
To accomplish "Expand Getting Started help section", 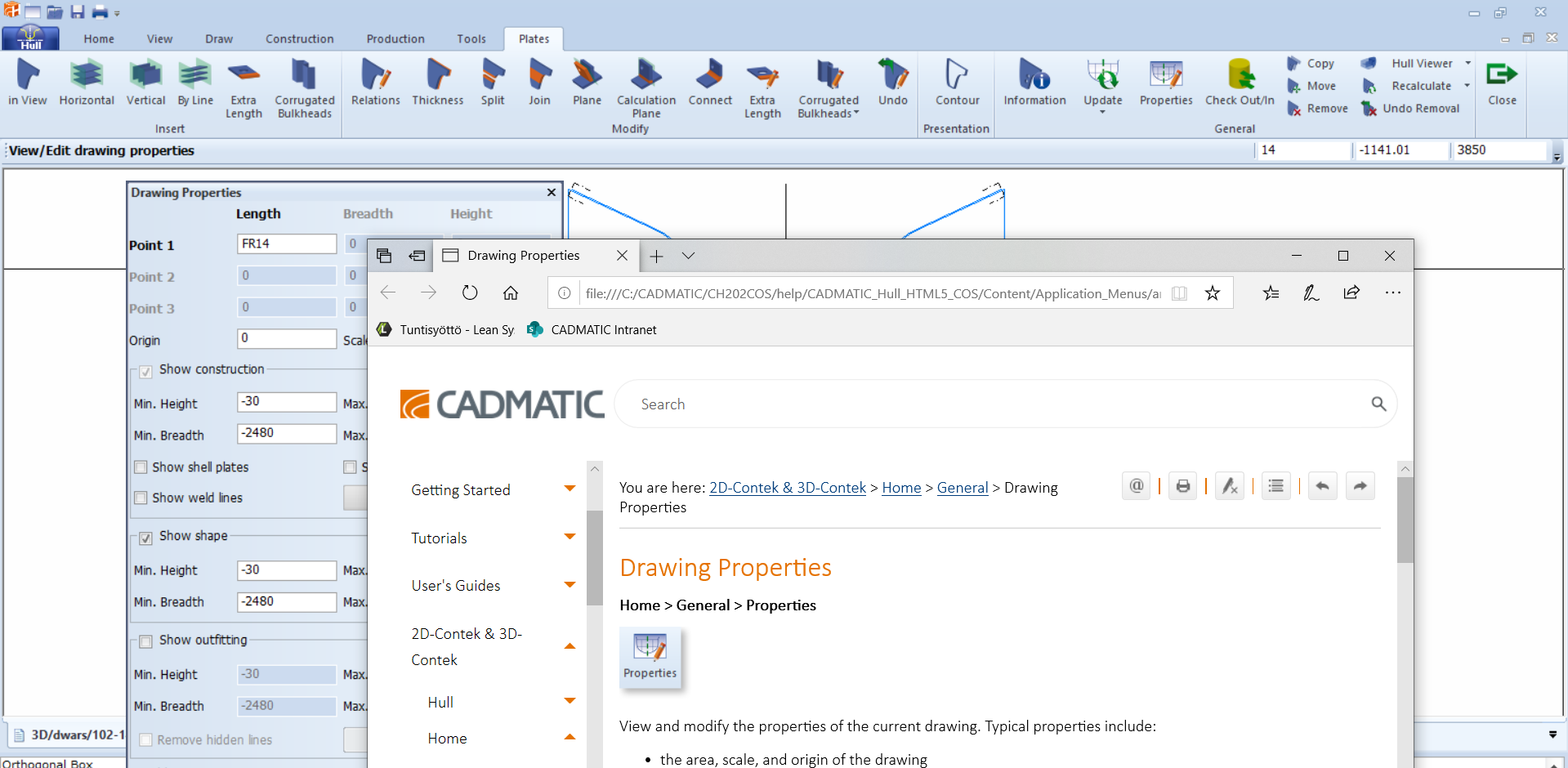I will point(570,489).
